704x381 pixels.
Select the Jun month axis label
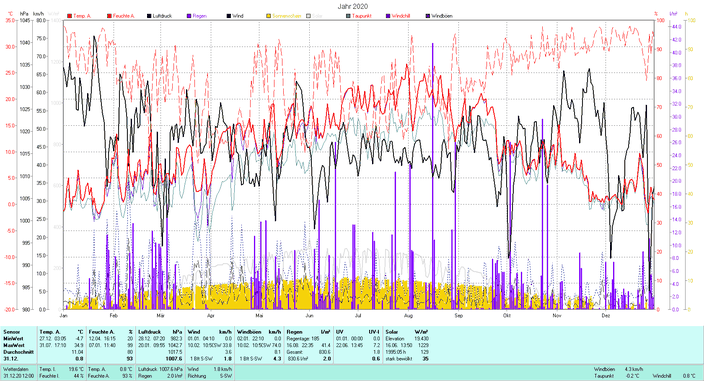coord(309,315)
